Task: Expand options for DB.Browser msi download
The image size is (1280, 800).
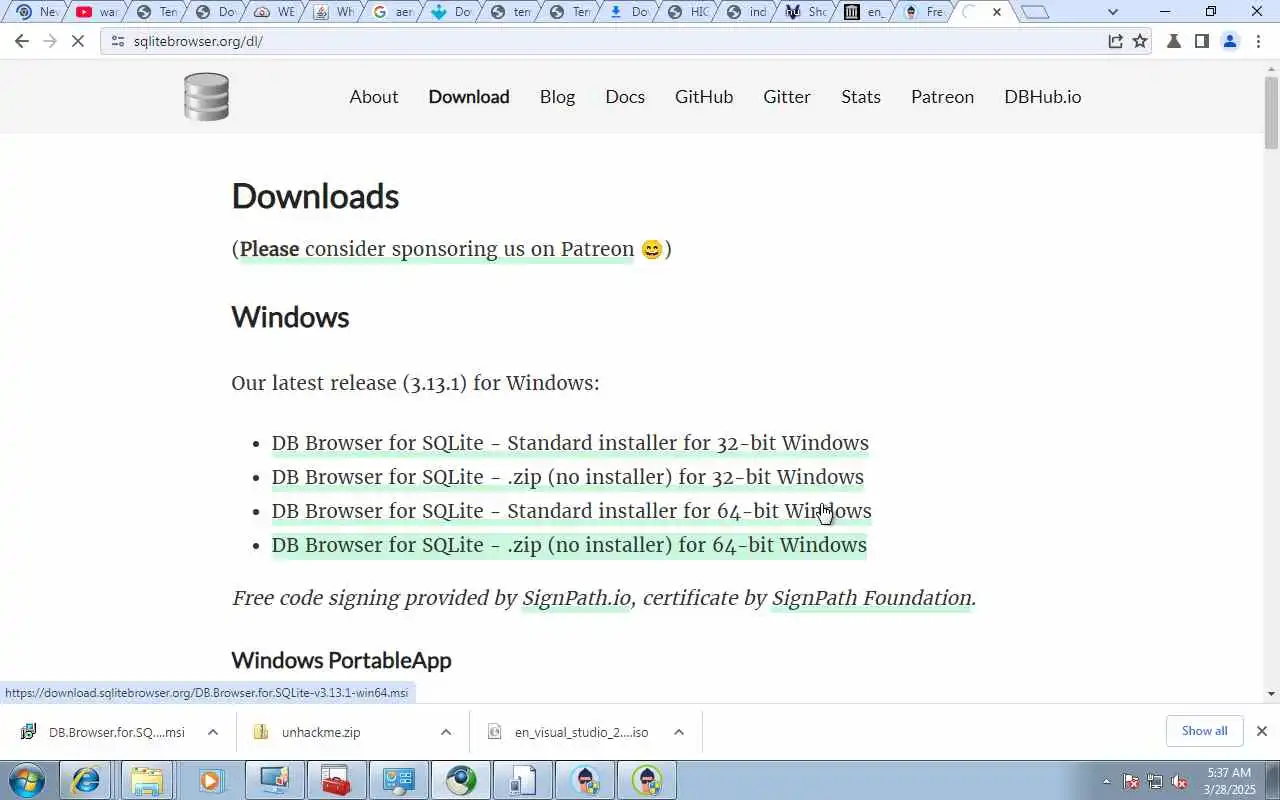Action: click(x=213, y=732)
